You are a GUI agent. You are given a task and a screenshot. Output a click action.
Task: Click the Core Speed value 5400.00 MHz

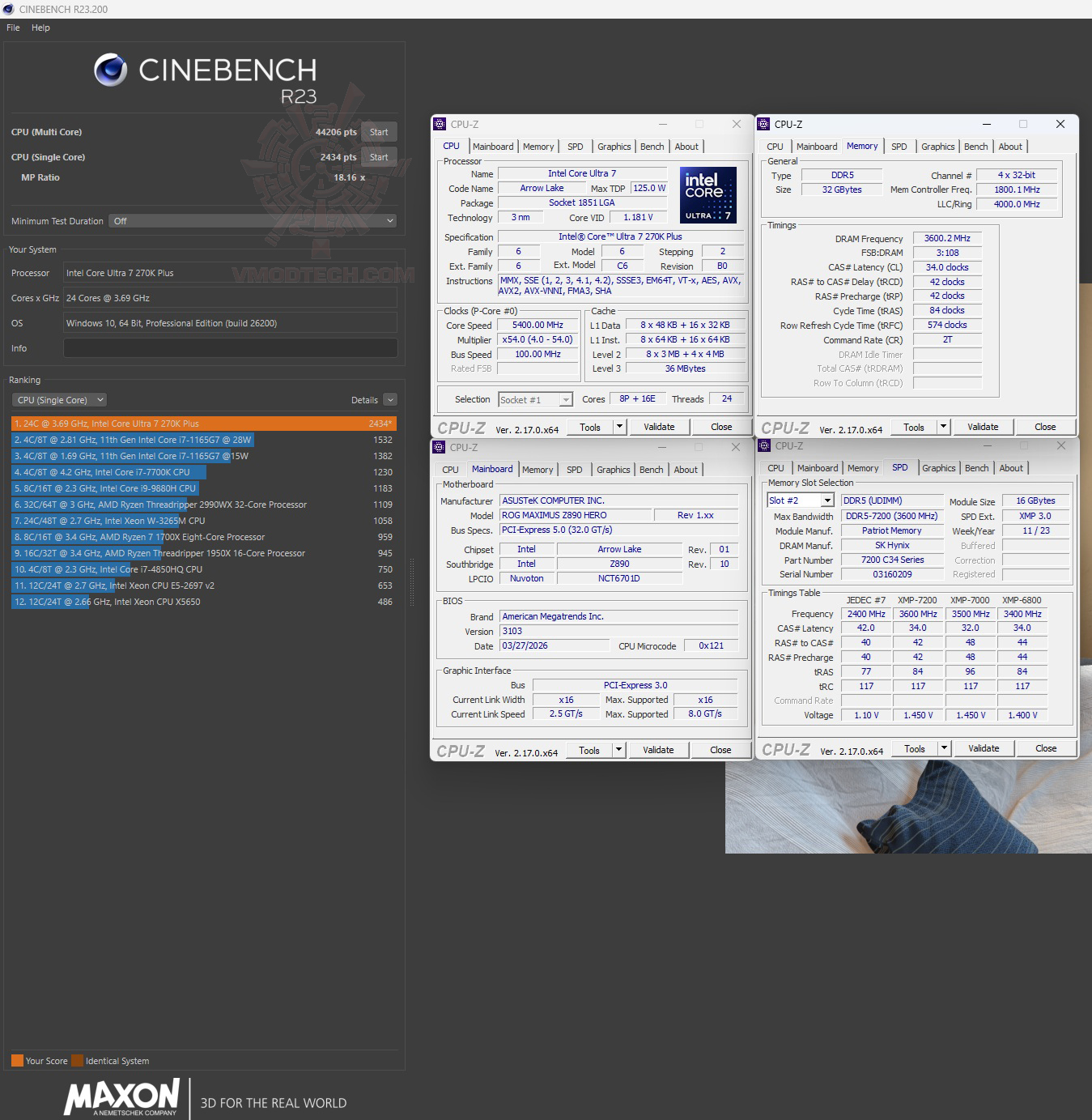(538, 325)
